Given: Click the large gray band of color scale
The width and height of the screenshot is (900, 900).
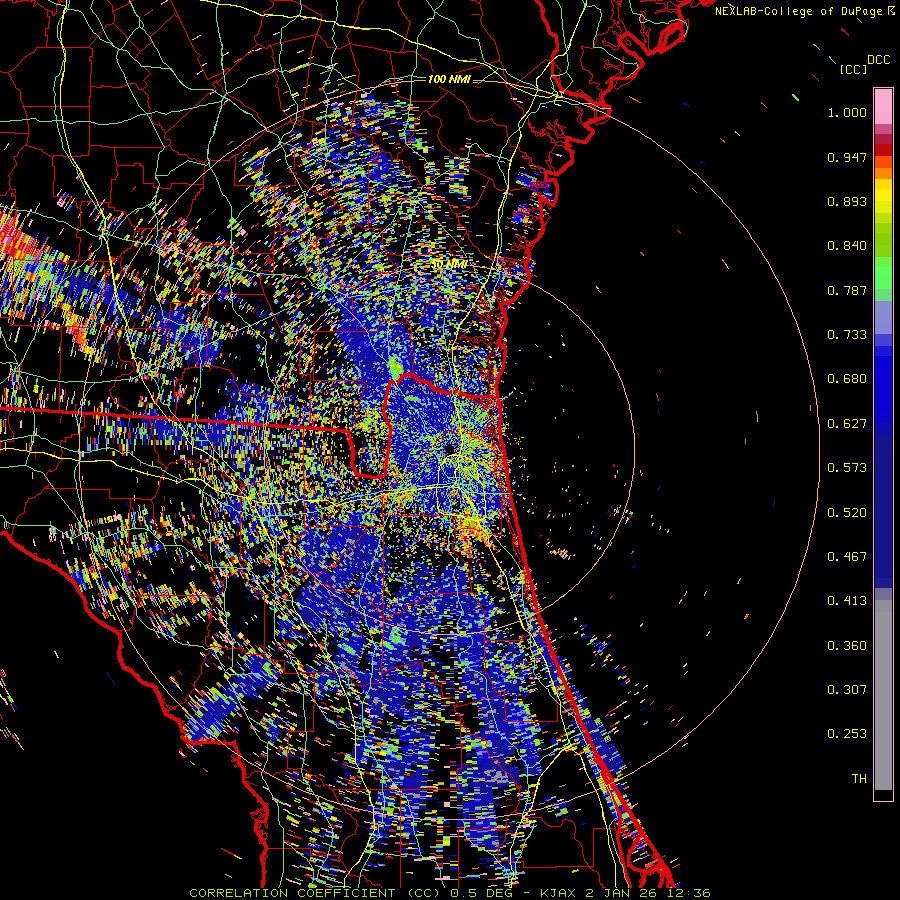Looking at the screenshot, I should pos(883,695).
